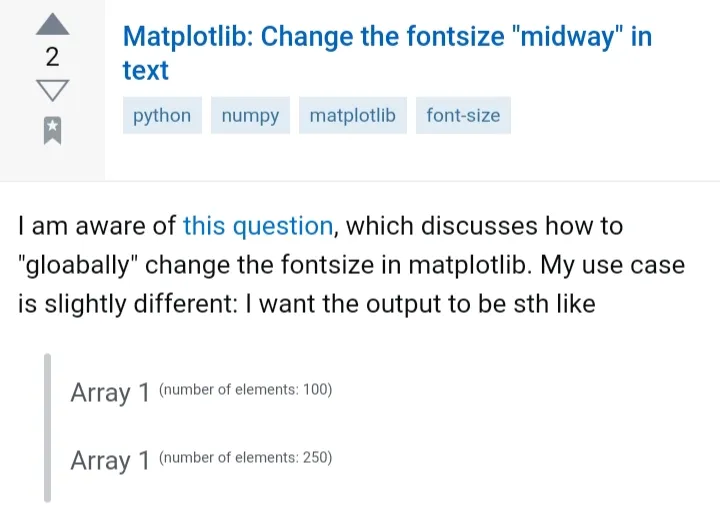Bookmark this question using the star icon
This screenshot has width=720, height=524.
click(x=52, y=129)
